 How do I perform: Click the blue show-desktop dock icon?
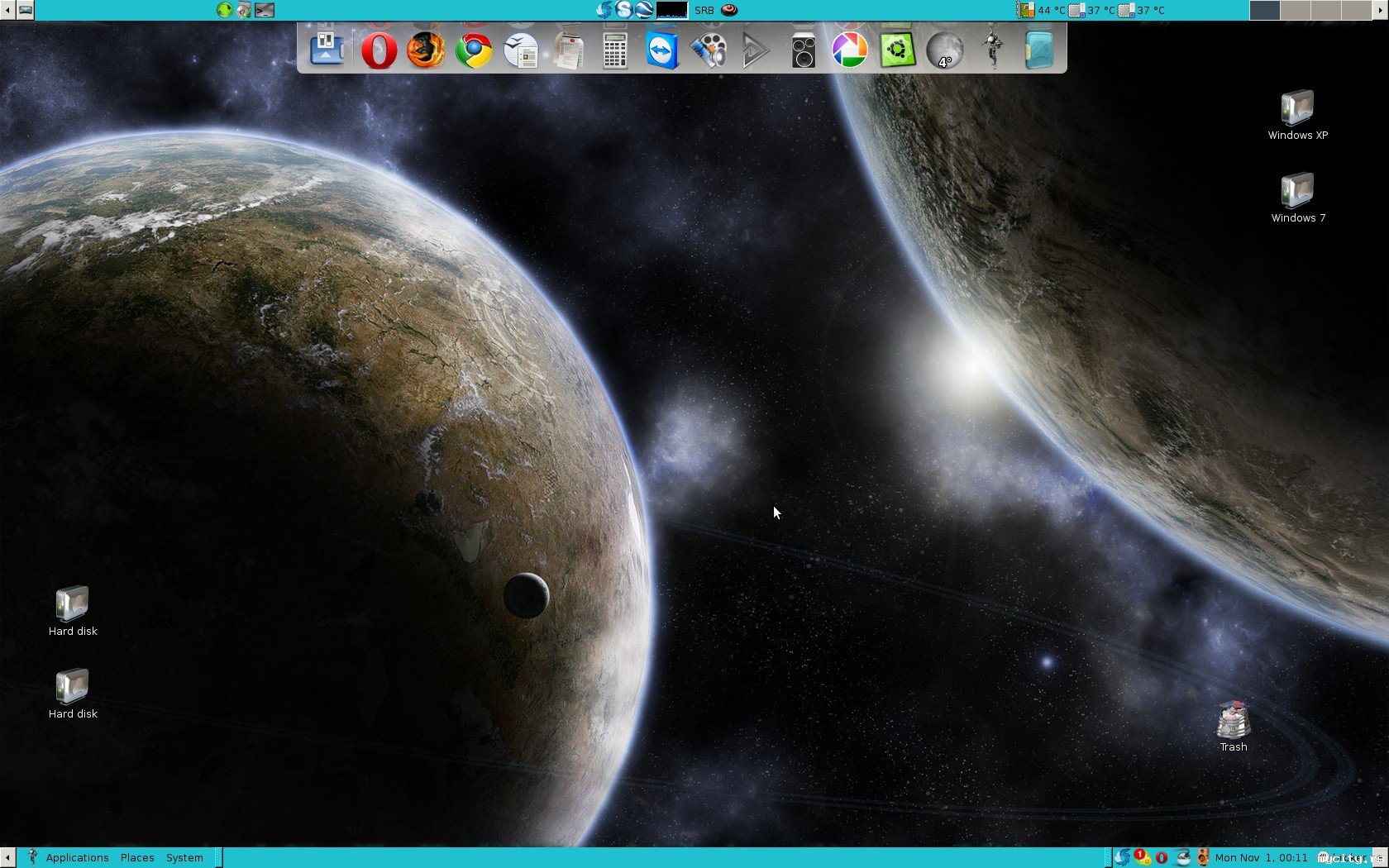[327, 50]
